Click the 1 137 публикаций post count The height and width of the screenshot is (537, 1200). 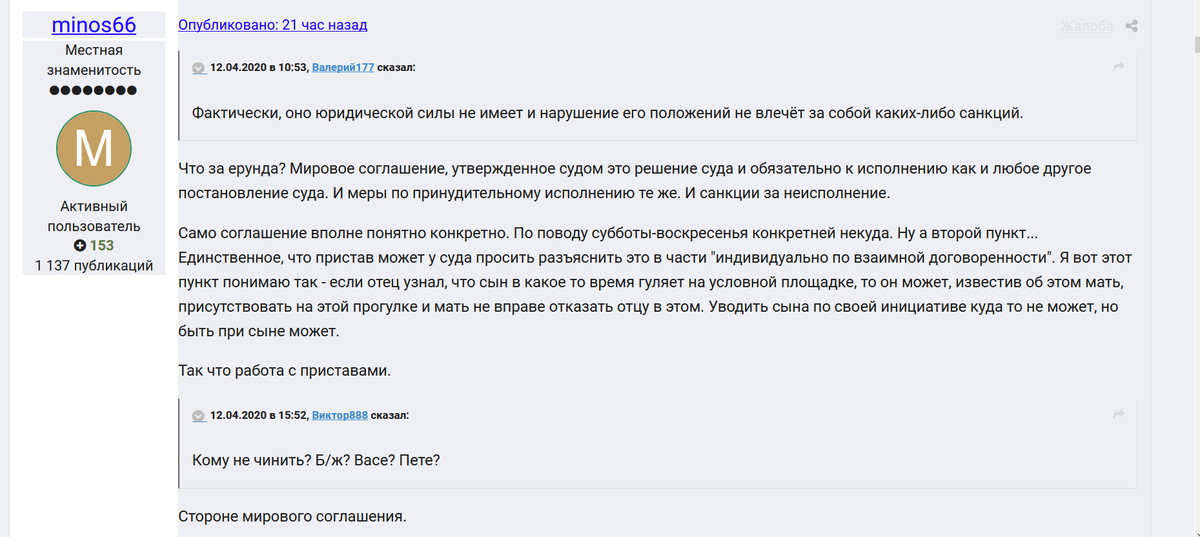point(94,265)
